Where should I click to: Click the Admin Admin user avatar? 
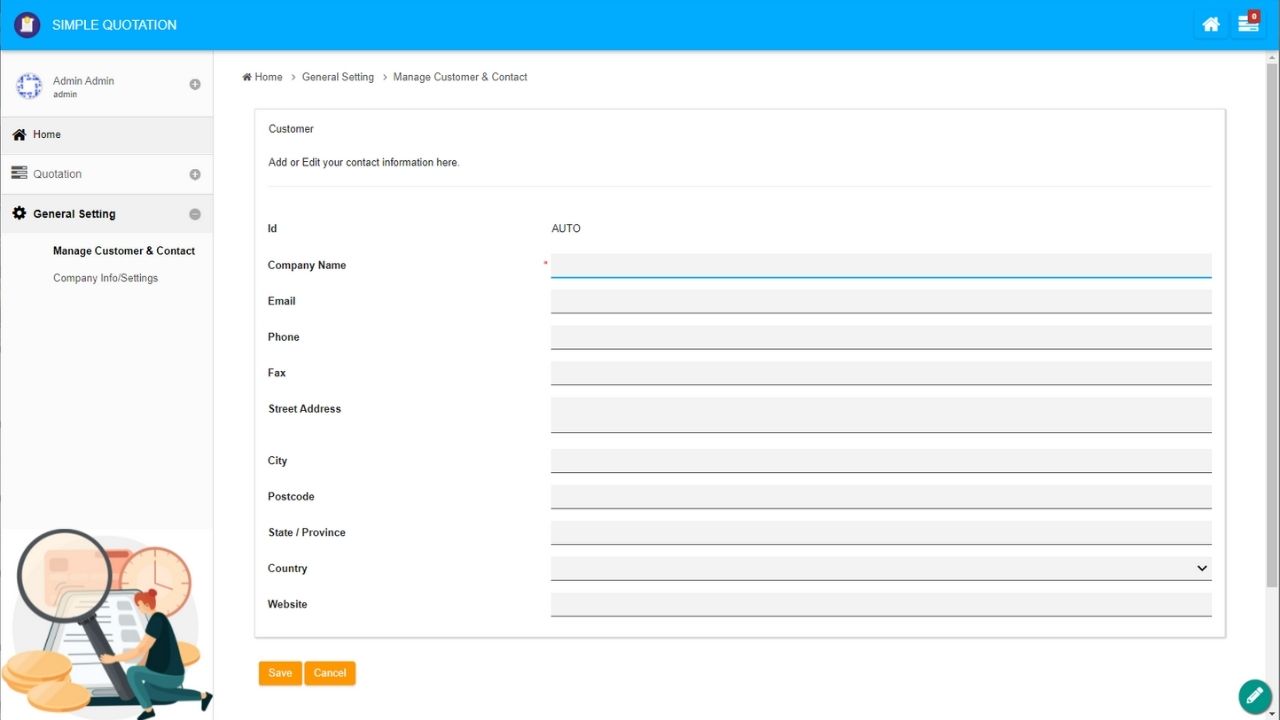coord(29,86)
